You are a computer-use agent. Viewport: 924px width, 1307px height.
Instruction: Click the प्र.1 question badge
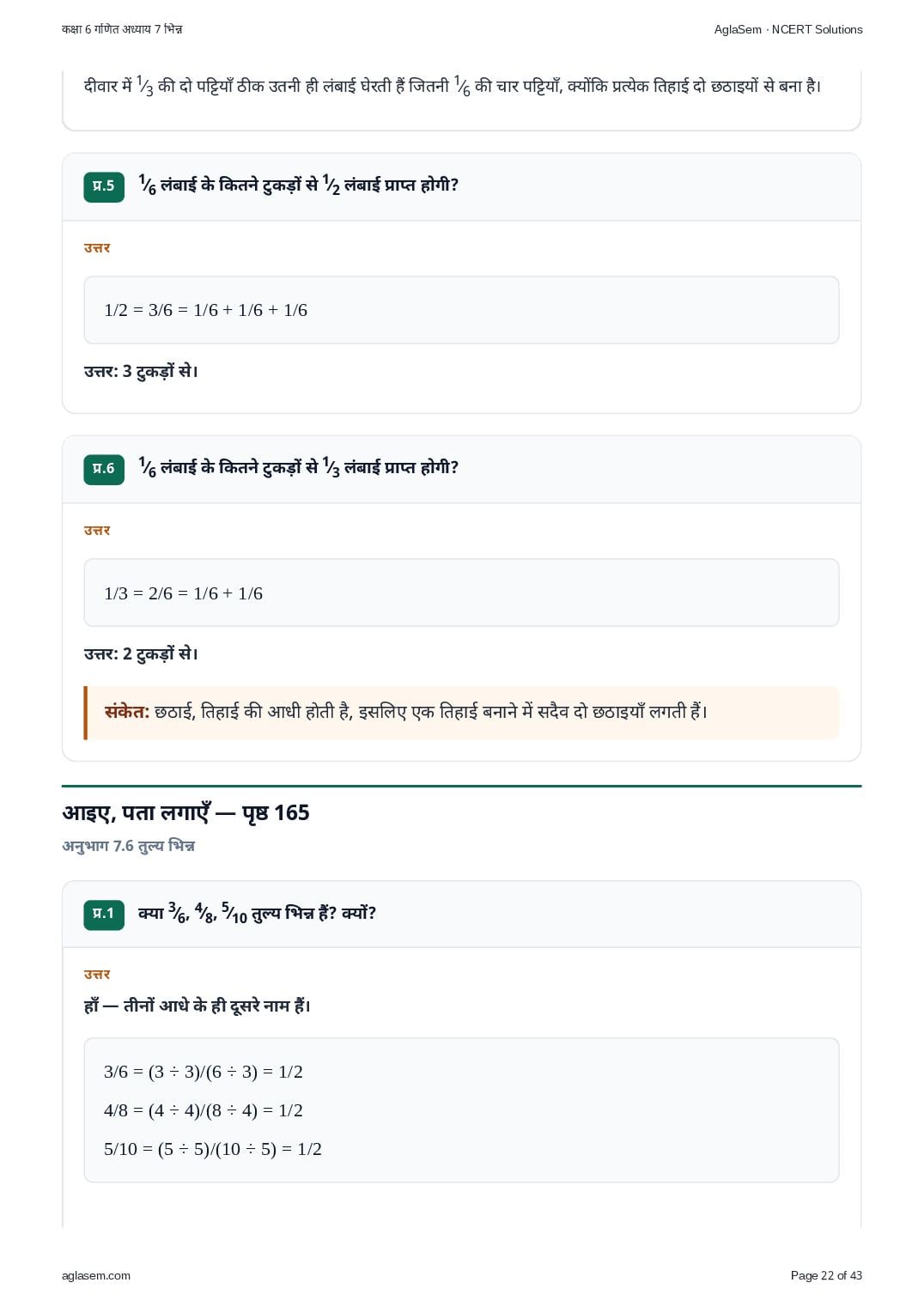104,914
